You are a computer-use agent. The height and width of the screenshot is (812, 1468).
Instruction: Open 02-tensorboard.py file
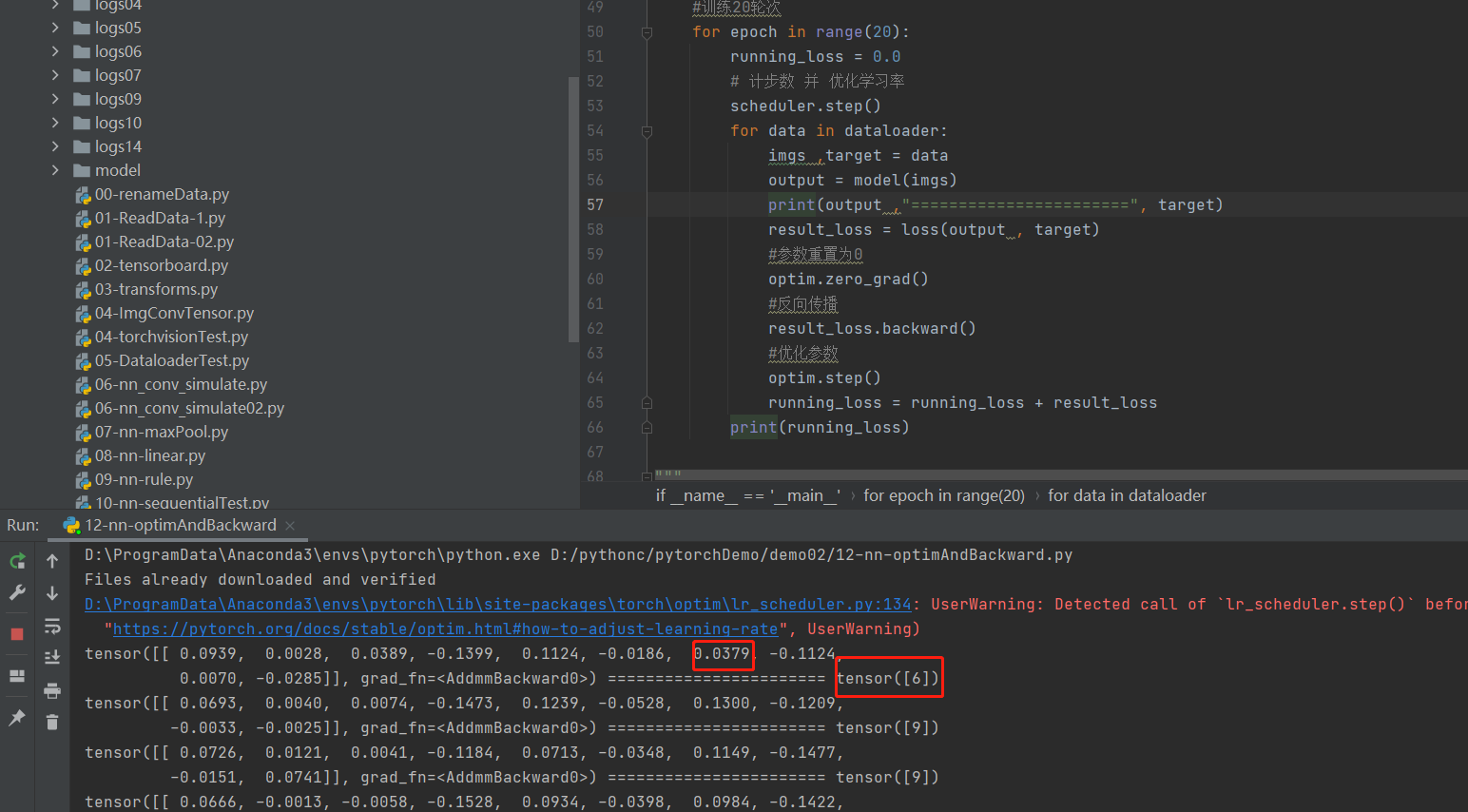click(162, 265)
